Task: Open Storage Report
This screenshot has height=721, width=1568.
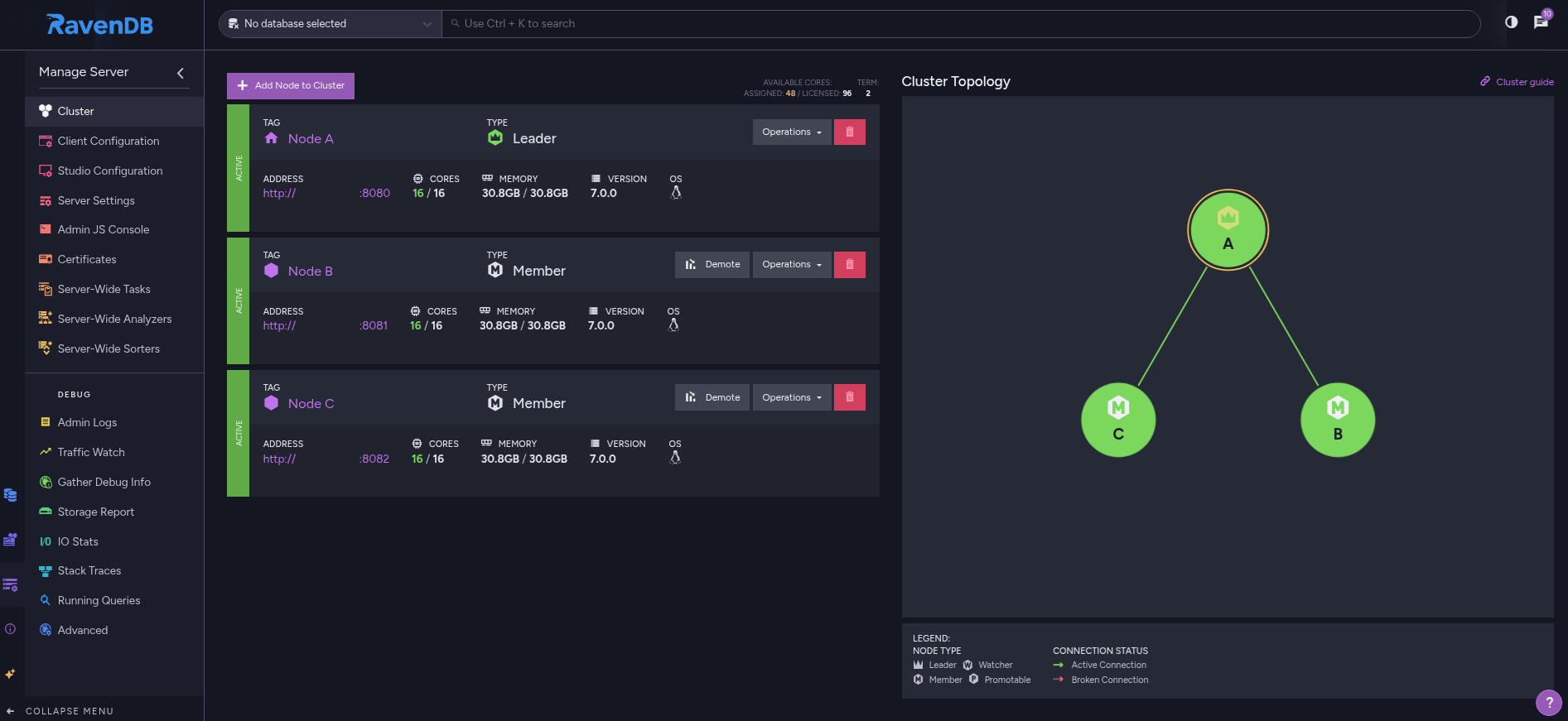Action: click(114, 512)
